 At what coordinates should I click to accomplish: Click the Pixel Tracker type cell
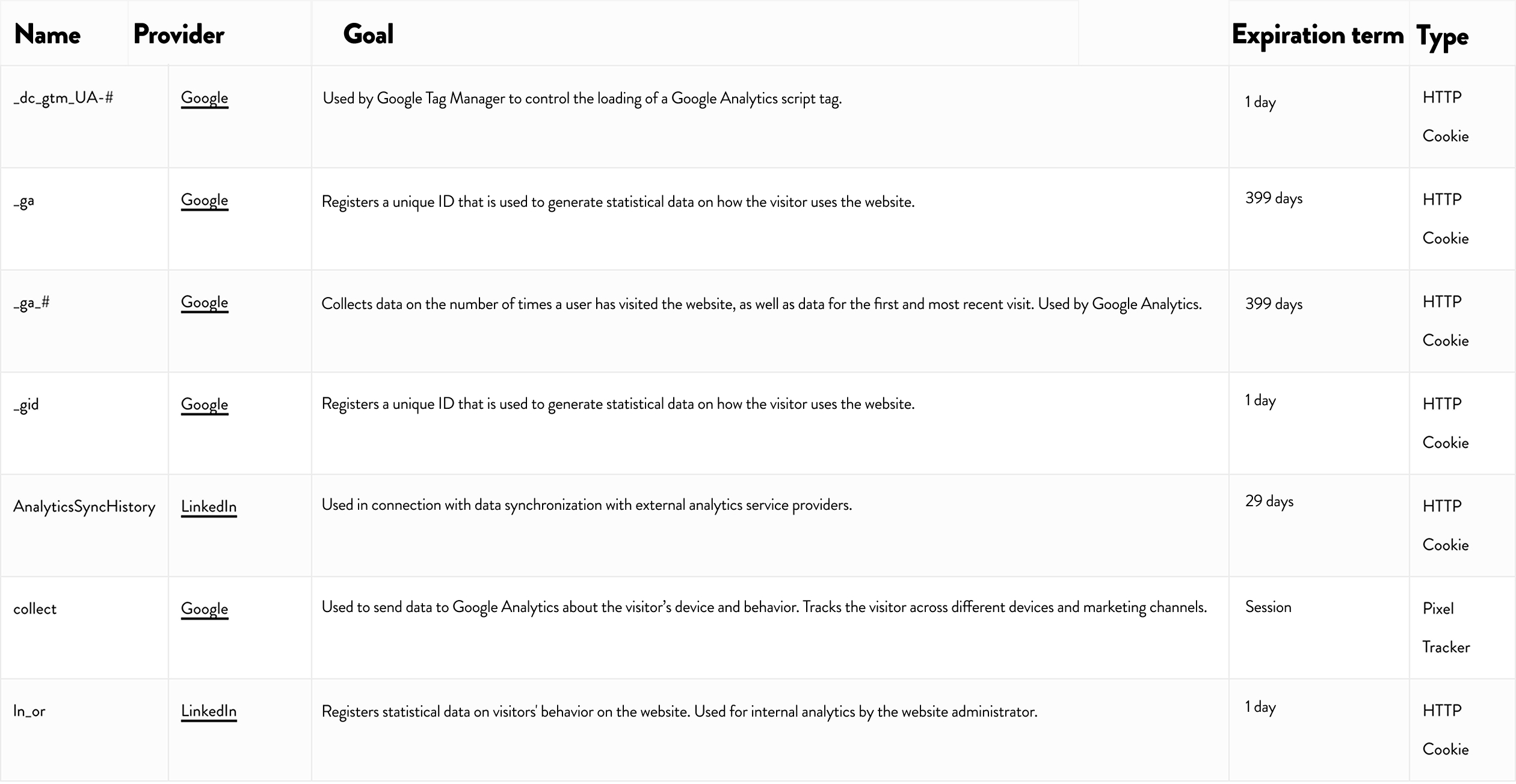pyautogui.click(x=1446, y=628)
